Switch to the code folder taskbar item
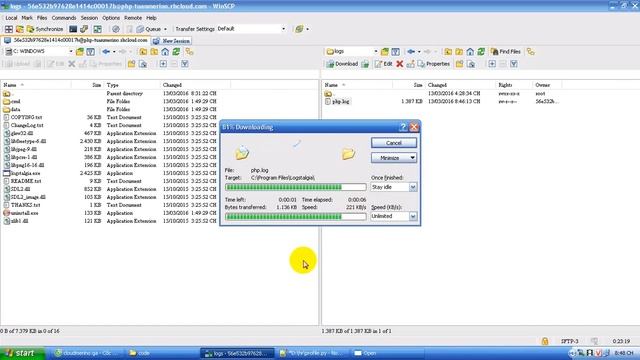 (x=160, y=353)
